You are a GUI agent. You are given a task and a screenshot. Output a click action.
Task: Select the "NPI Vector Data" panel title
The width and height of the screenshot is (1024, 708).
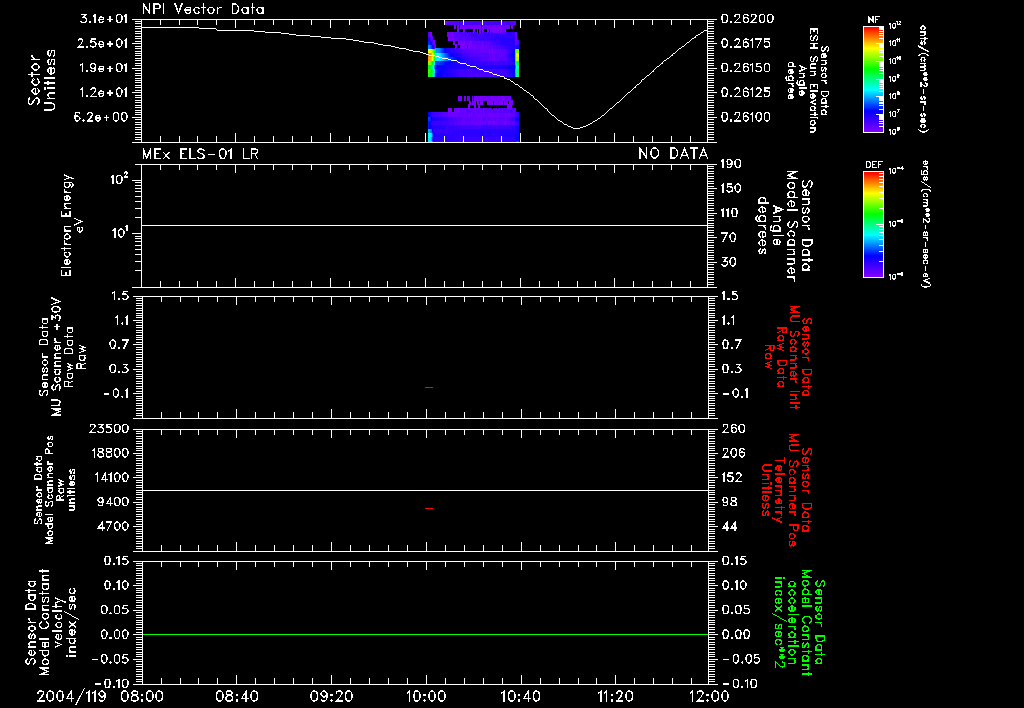click(x=203, y=9)
